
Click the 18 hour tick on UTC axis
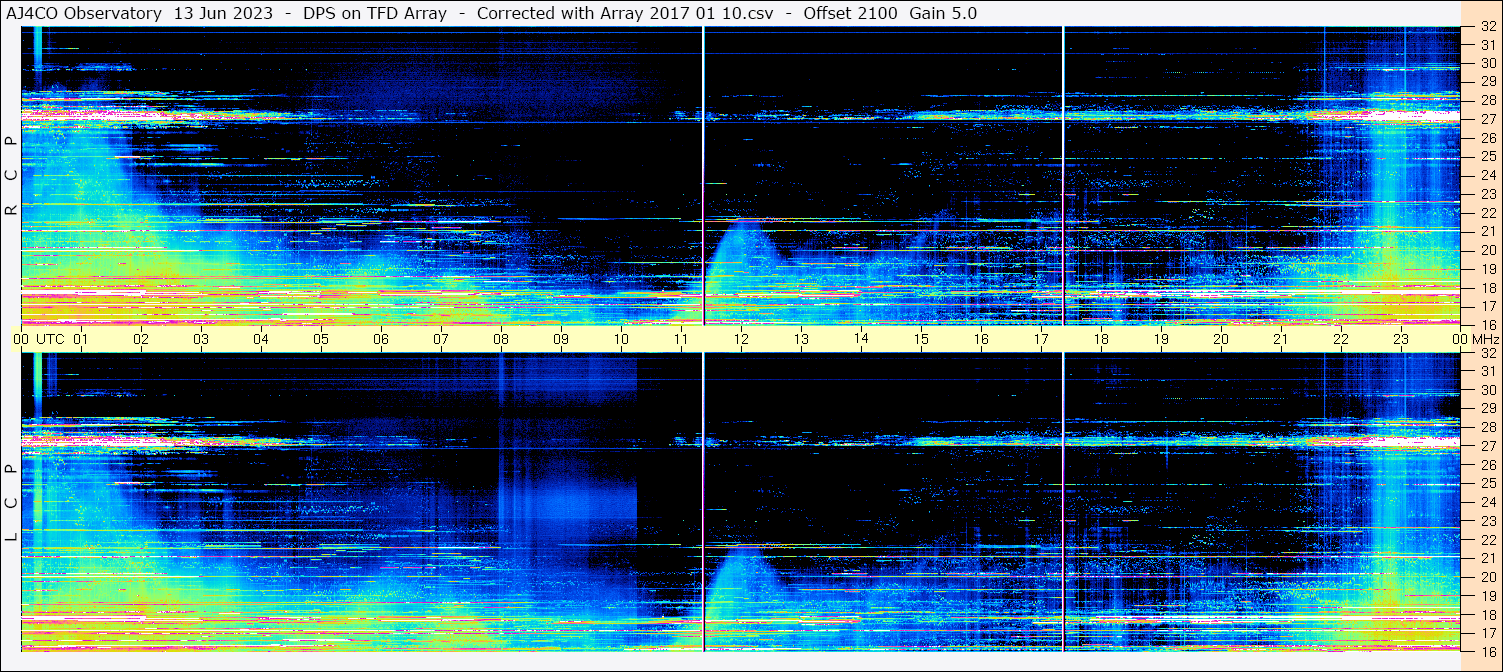1101,339
